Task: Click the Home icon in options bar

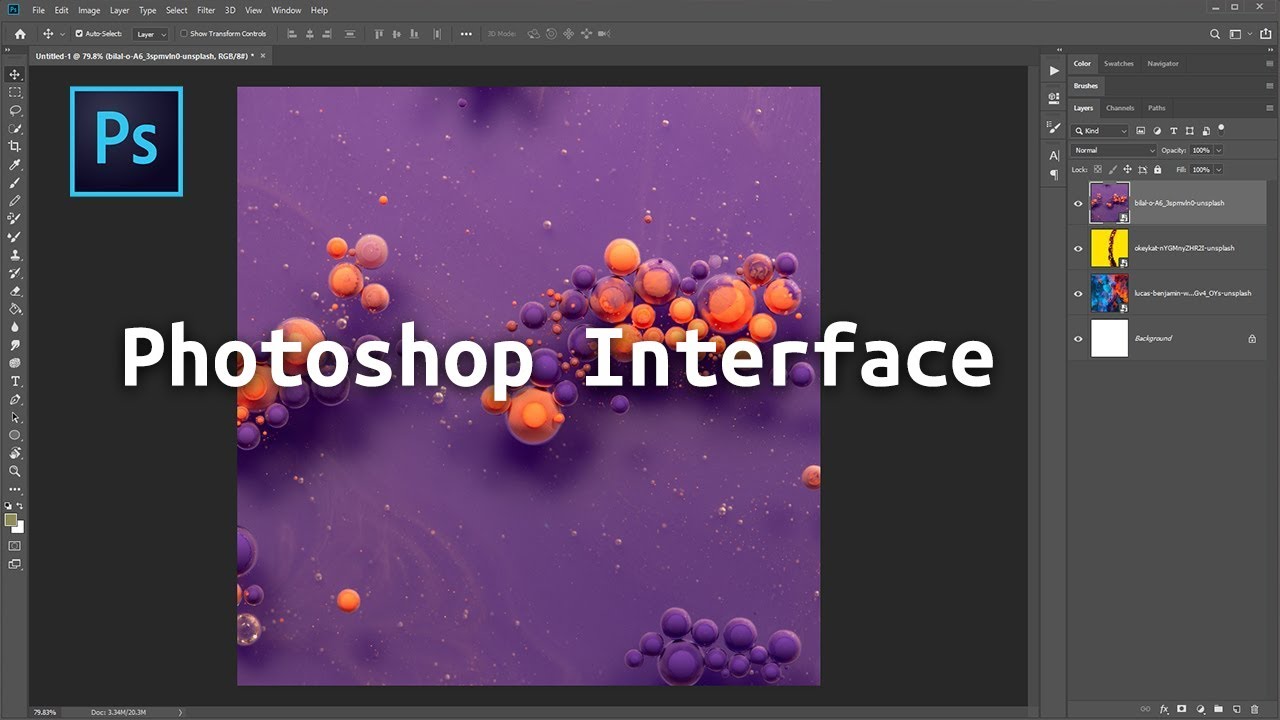Action: pos(20,34)
